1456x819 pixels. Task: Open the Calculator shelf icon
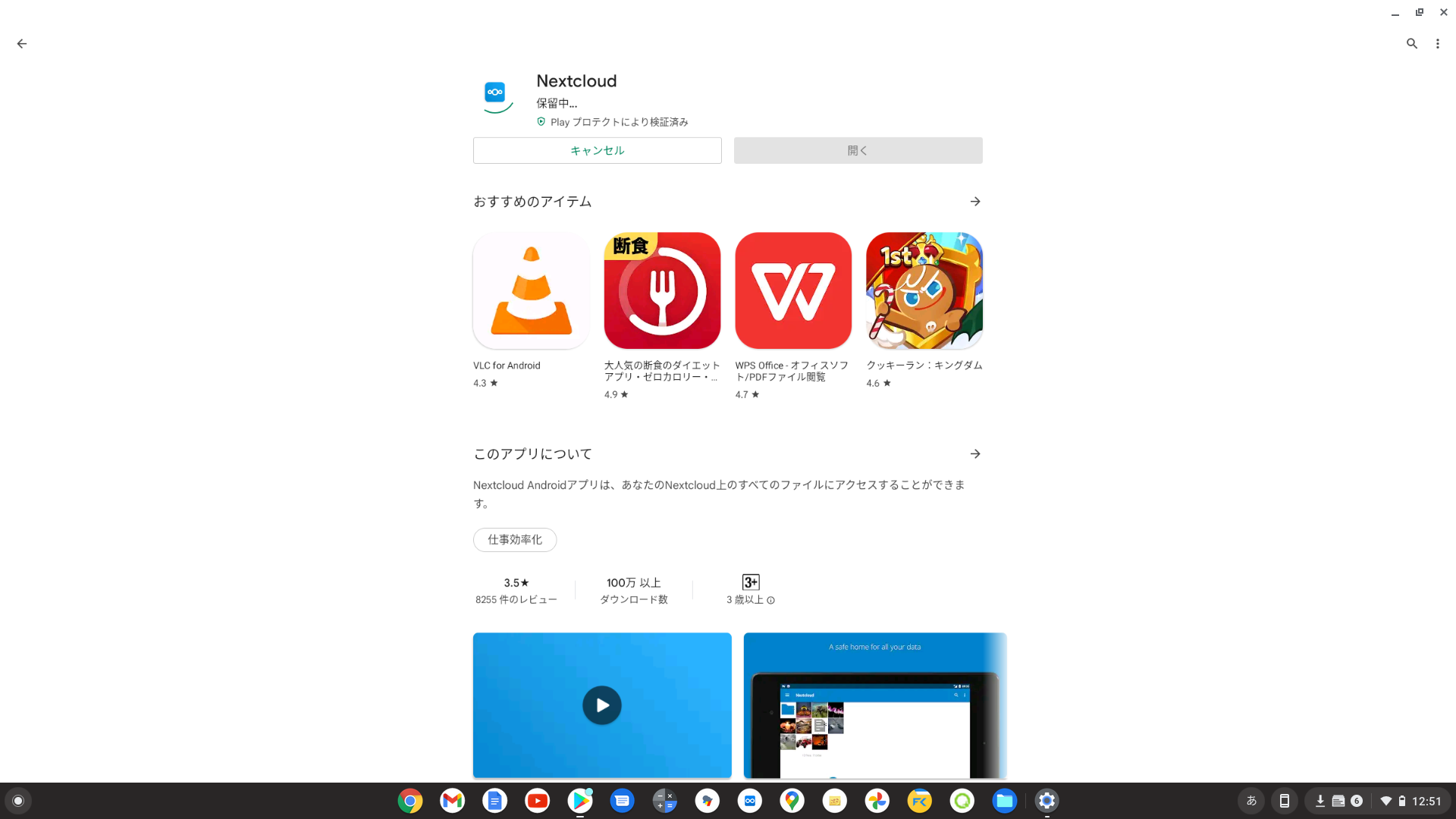665,801
